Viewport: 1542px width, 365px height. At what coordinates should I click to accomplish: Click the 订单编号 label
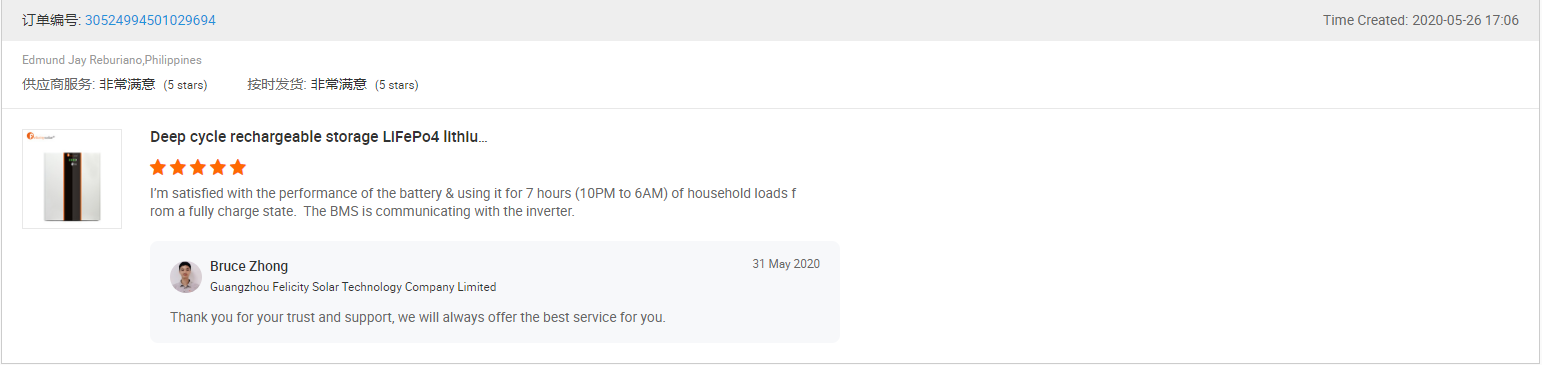52,20
